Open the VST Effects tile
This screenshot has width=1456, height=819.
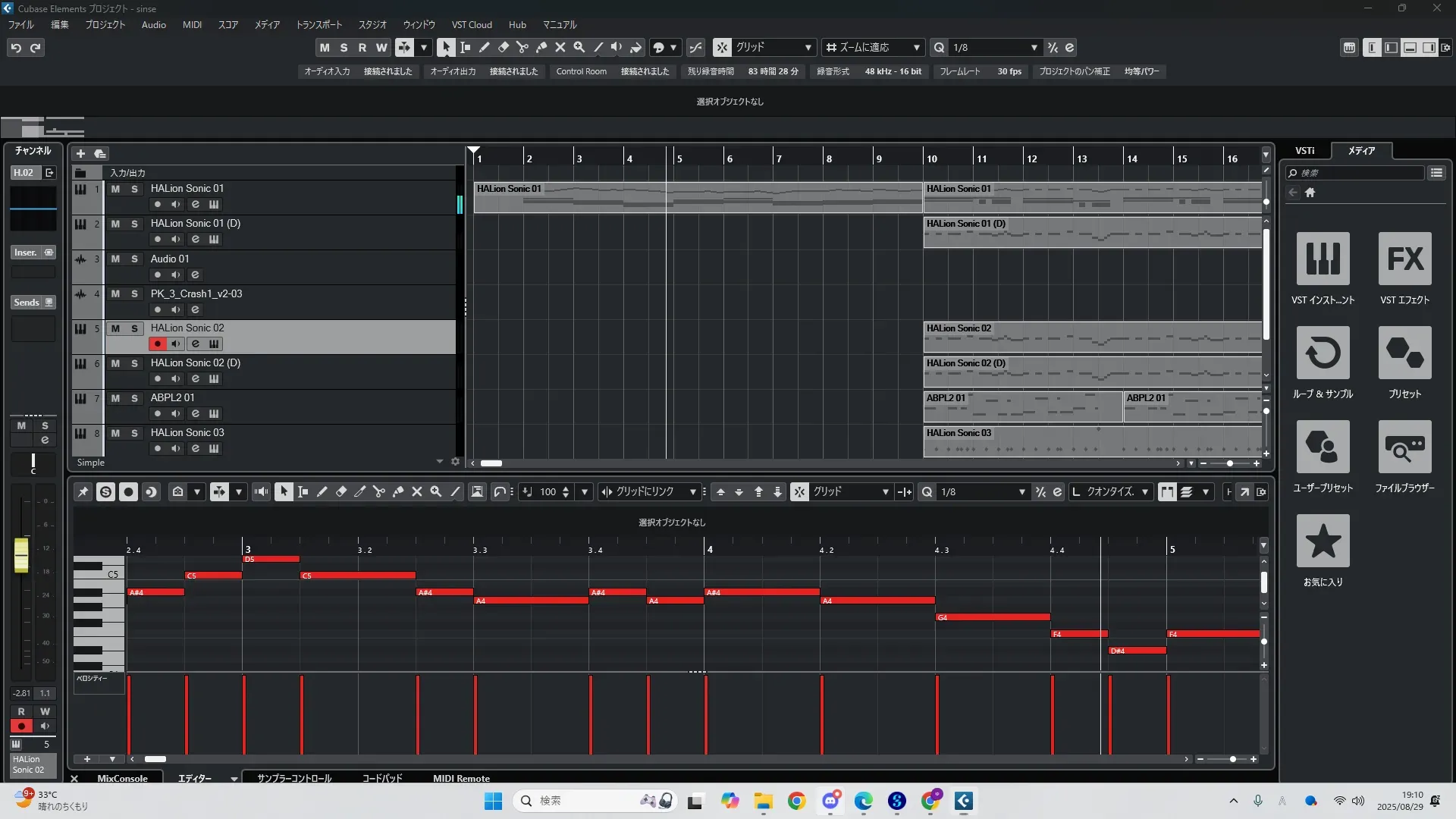1404,259
